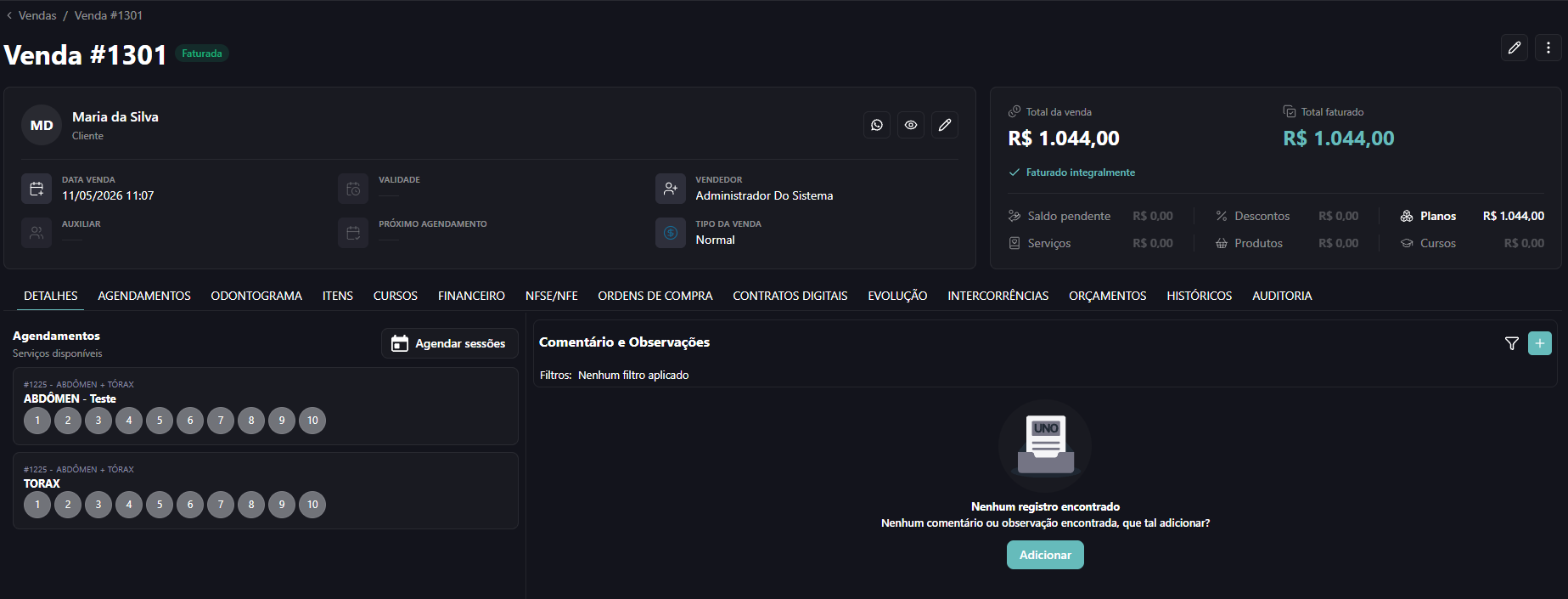Click the Serviços clipboard icon
The image size is (1568, 599).
1014,243
